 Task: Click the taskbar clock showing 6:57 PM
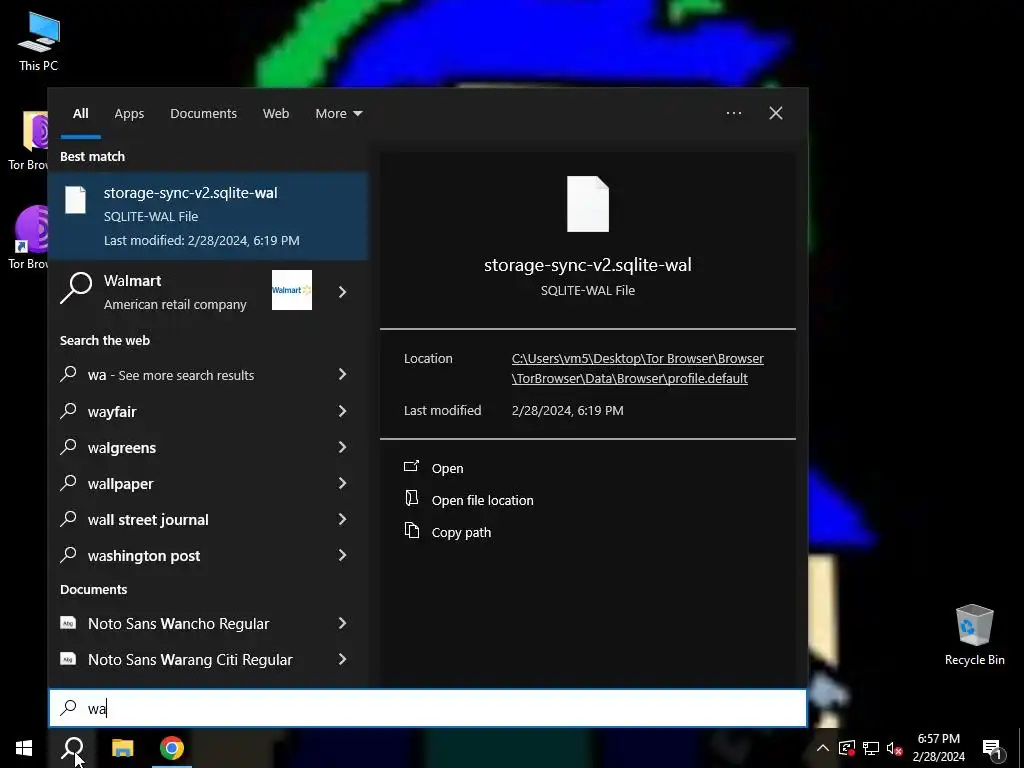(x=938, y=748)
